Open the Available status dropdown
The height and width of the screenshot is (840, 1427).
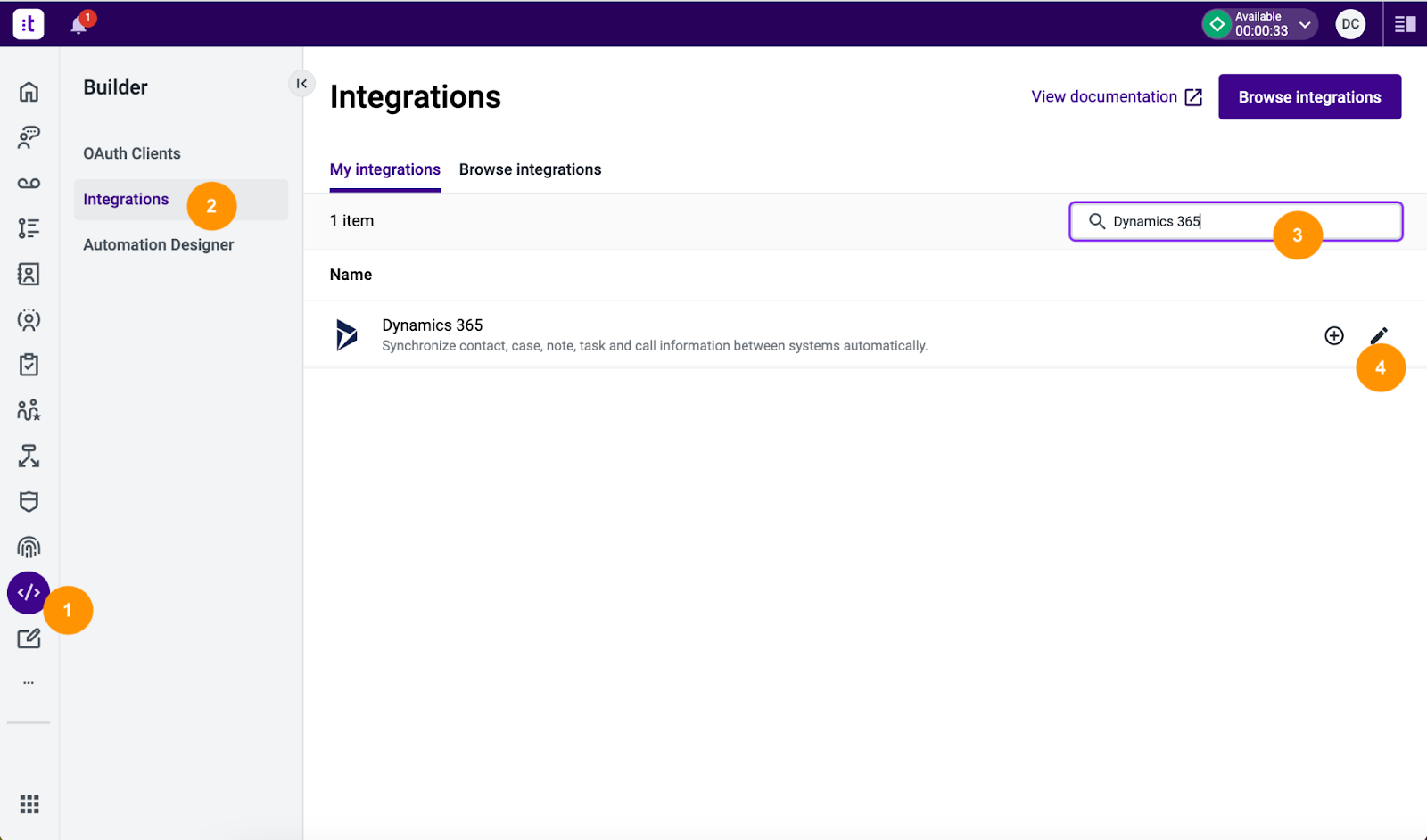coord(1259,24)
